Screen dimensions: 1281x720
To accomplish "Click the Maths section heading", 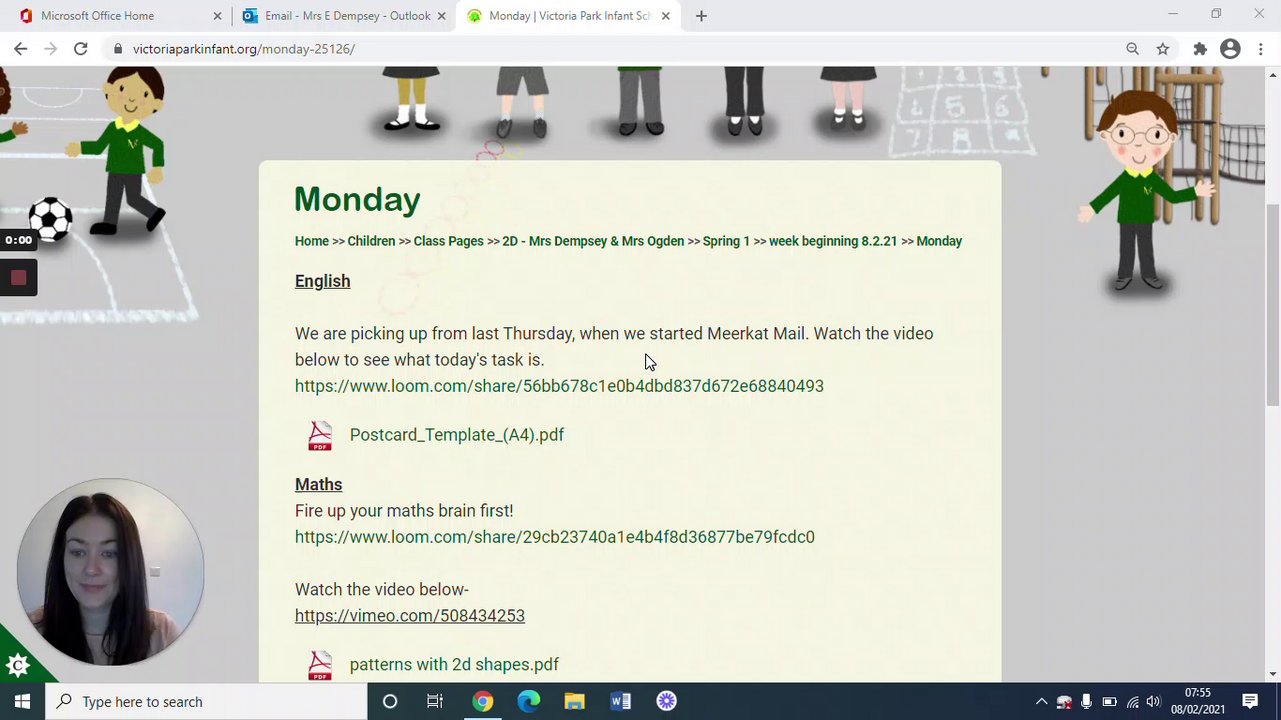I will (318, 485).
